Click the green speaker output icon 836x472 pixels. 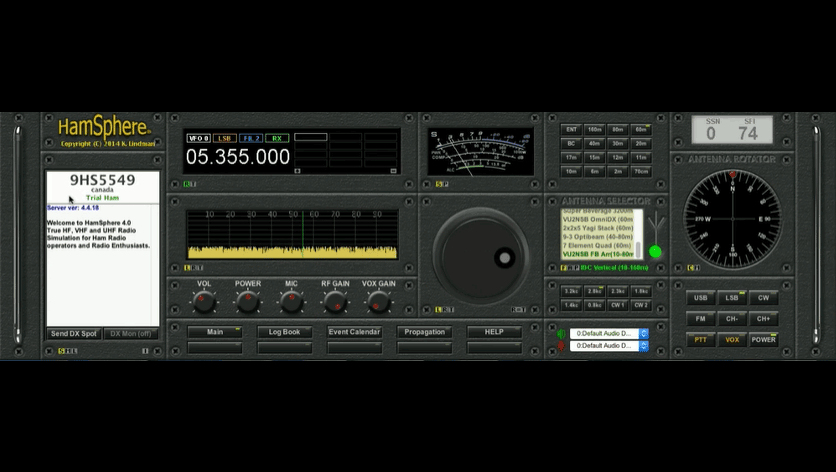(x=561, y=334)
